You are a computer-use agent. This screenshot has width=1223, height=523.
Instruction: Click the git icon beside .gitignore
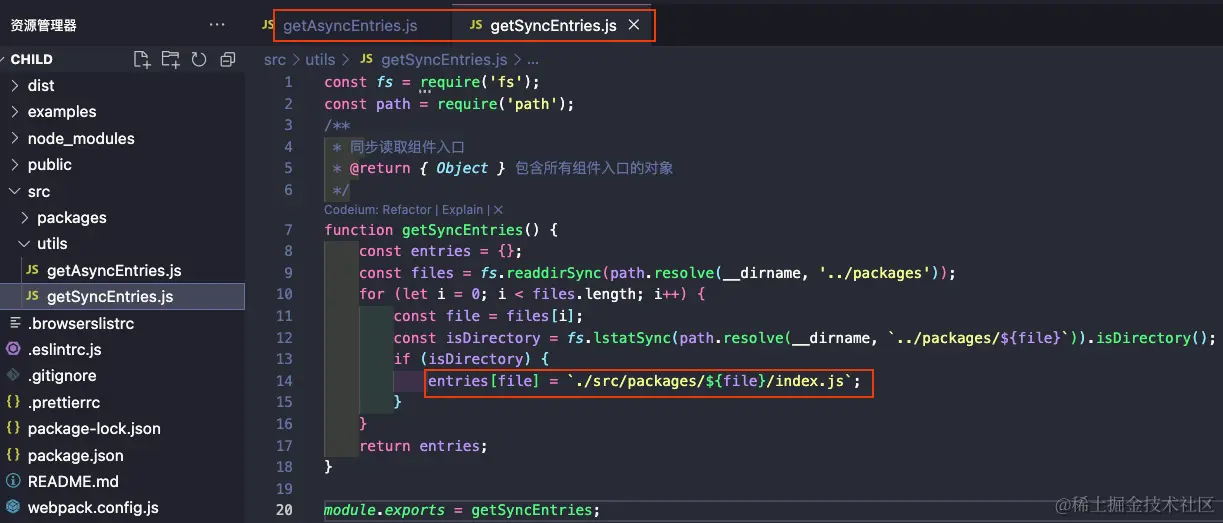click(x=13, y=376)
